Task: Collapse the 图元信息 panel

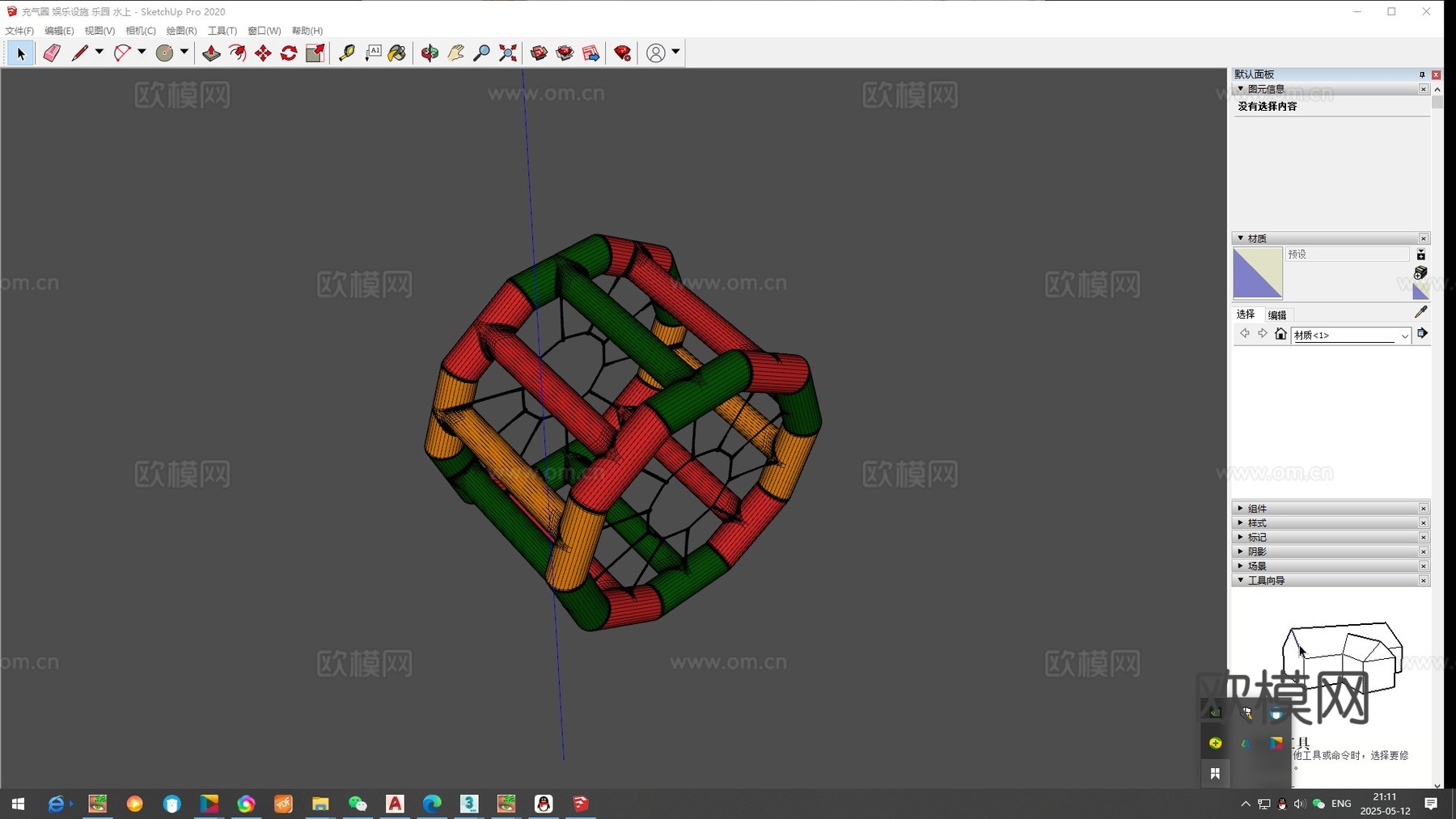Action: [x=1241, y=89]
